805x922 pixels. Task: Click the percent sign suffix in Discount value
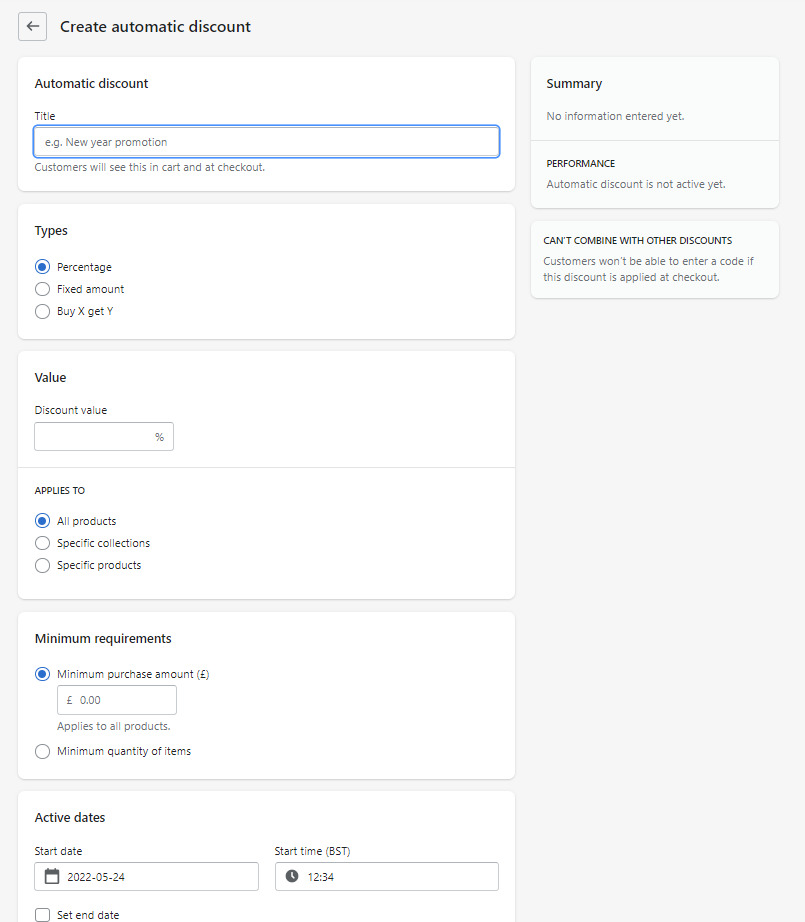[159, 437]
